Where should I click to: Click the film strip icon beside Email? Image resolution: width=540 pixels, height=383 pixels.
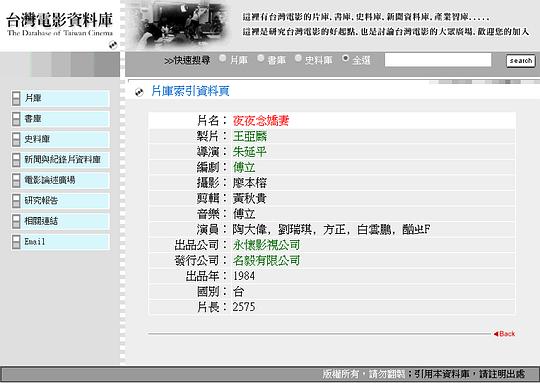(16, 242)
